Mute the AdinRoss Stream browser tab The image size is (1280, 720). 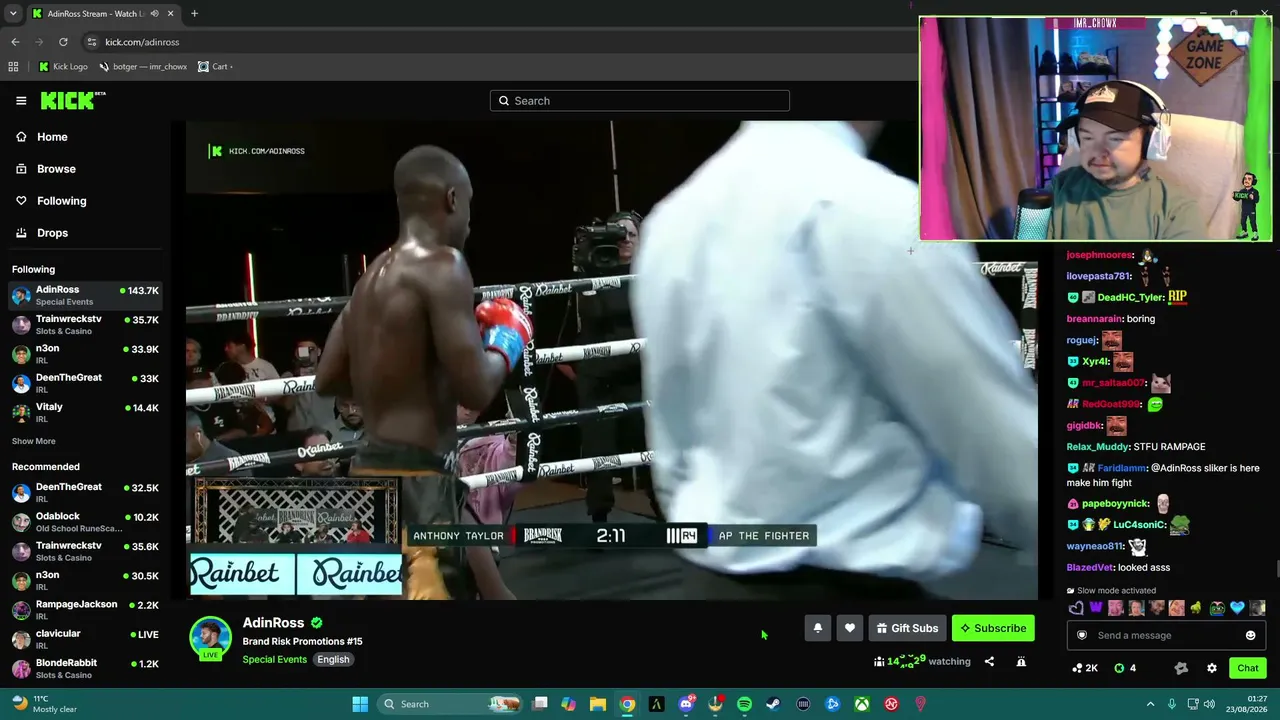(154, 14)
